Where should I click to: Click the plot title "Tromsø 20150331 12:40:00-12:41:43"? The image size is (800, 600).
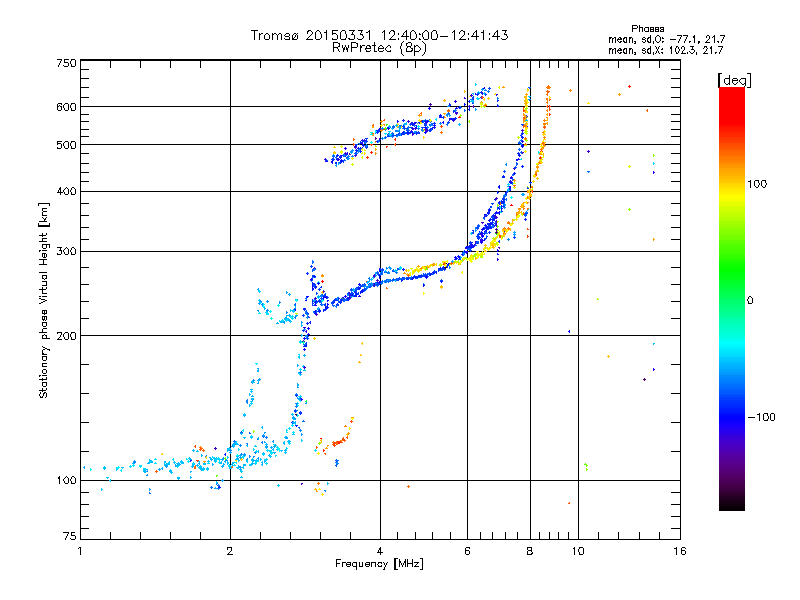point(379,35)
